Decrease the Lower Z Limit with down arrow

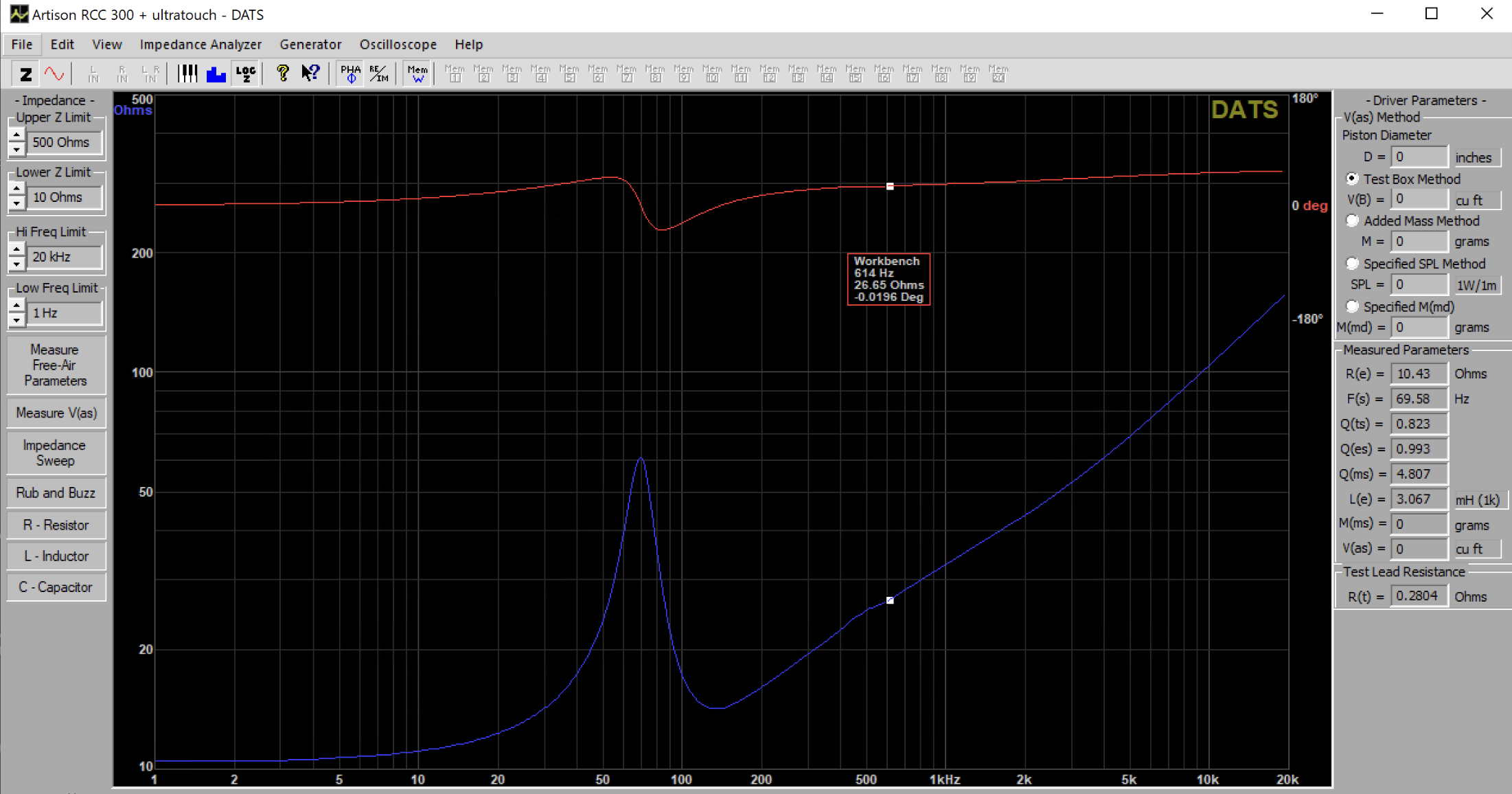tap(16, 204)
